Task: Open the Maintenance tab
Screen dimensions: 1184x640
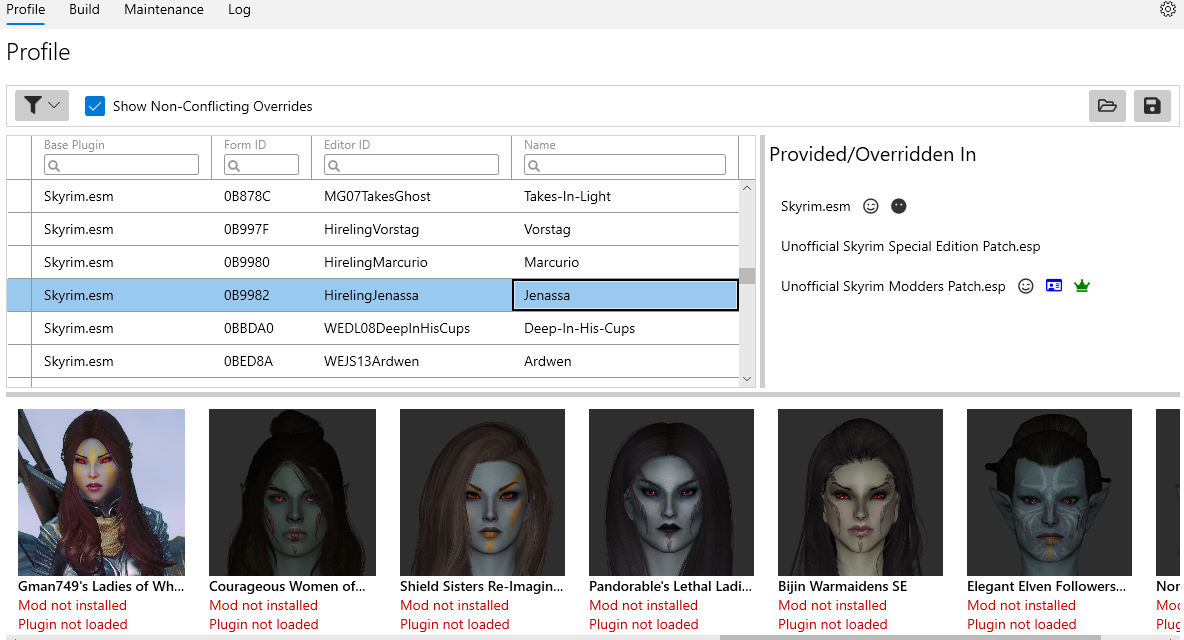Action: (x=164, y=10)
